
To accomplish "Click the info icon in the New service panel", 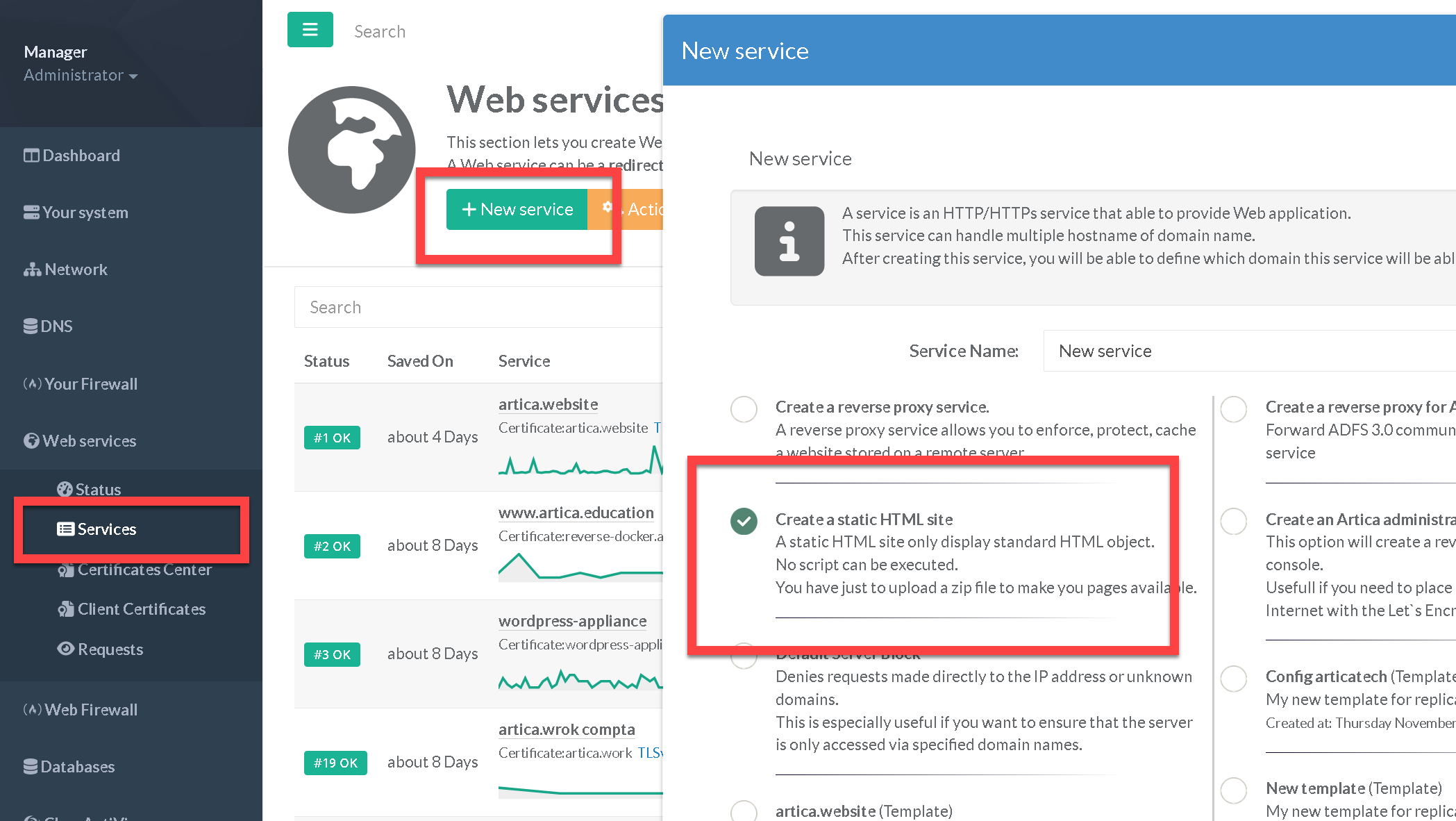I will click(789, 241).
